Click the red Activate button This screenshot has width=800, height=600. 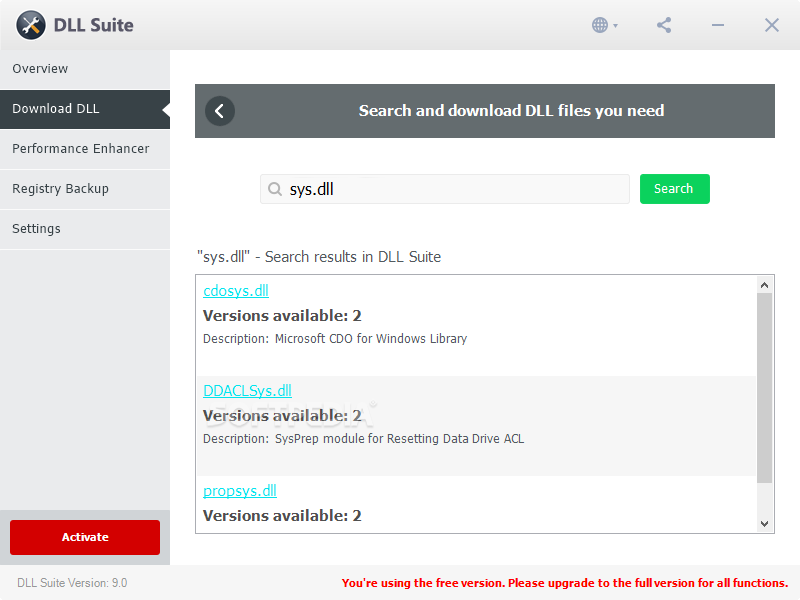[85, 537]
